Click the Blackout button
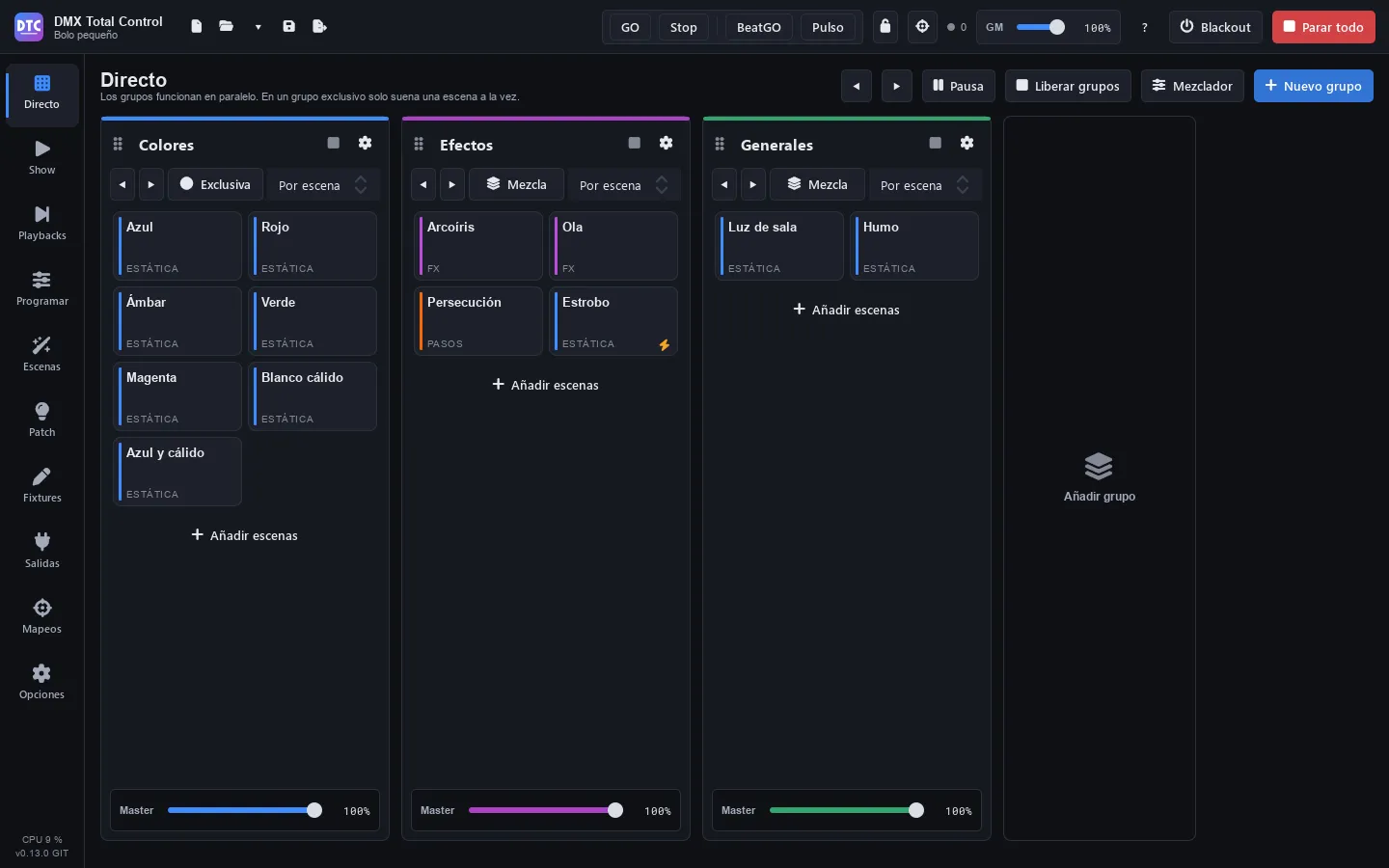The height and width of the screenshot is (868, 1389). [1215, 27]
